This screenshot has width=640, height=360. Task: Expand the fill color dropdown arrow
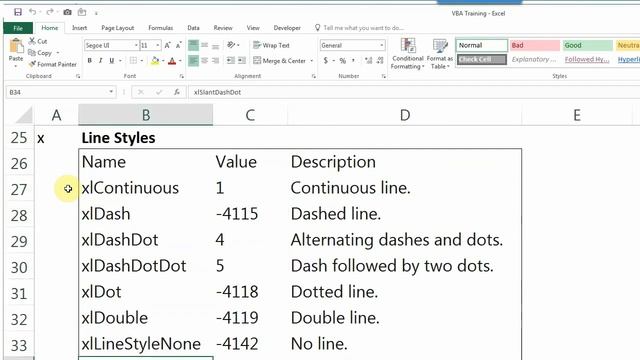tap(163, 61)
